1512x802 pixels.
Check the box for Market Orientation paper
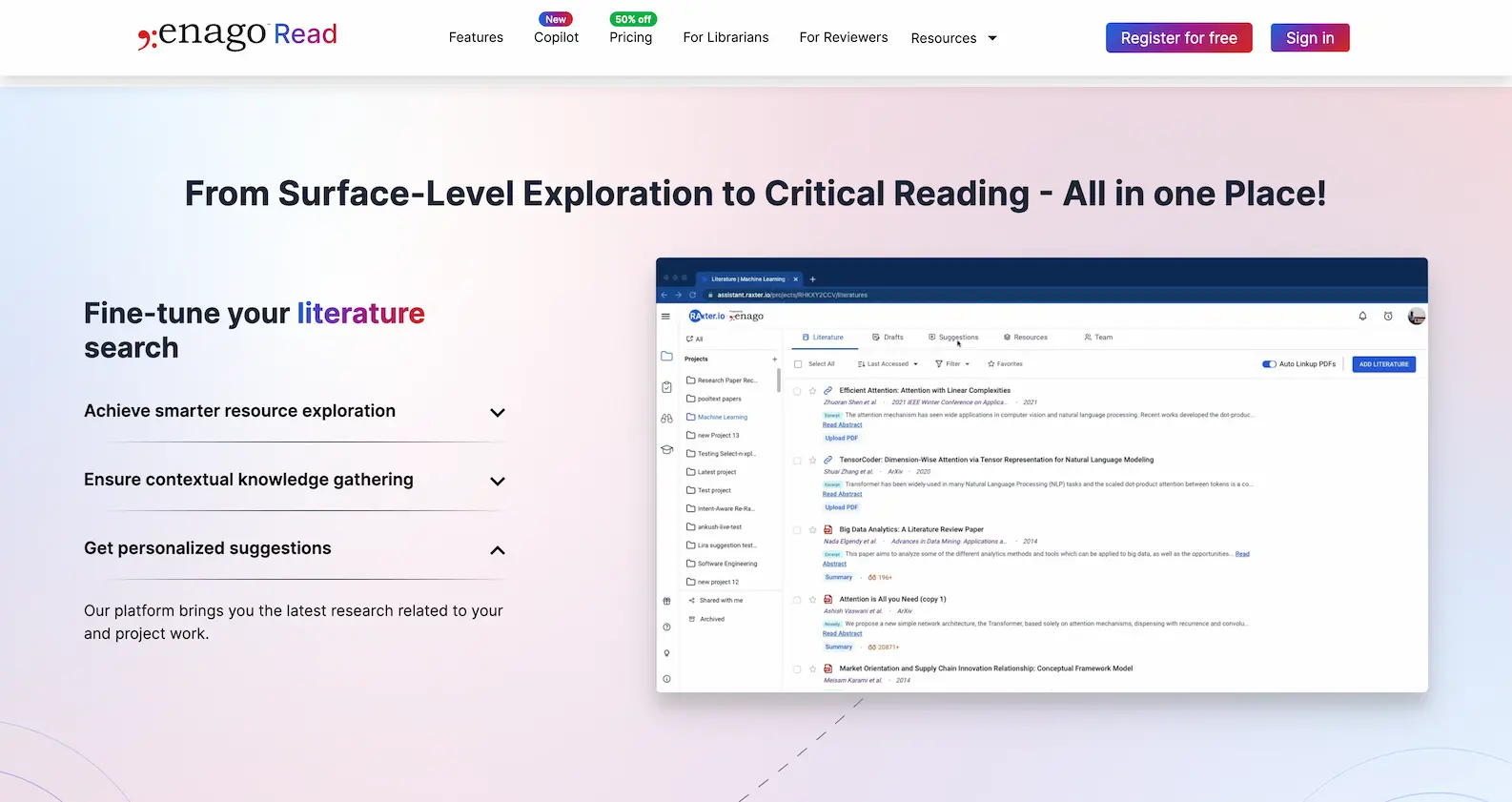point(797,669)
